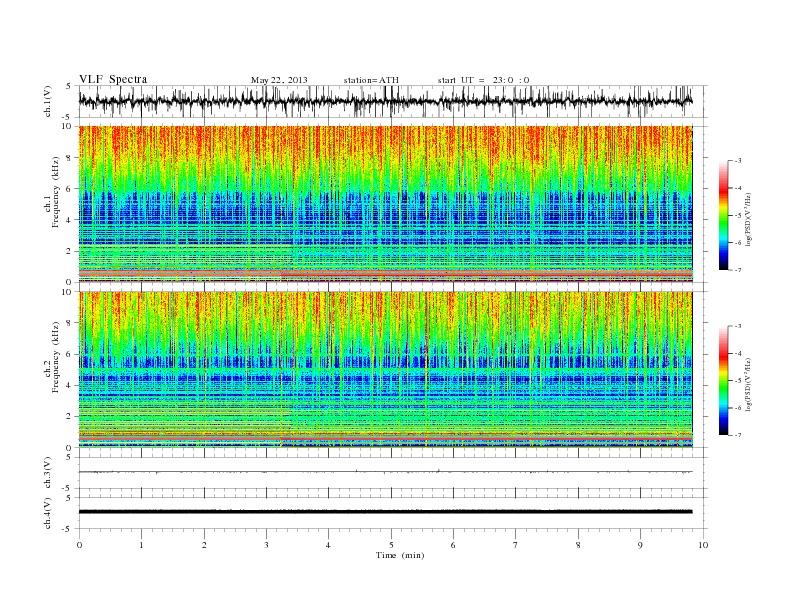Click the time axis tick label "0"
792x612 pixels.
click(x=79, y=545)
